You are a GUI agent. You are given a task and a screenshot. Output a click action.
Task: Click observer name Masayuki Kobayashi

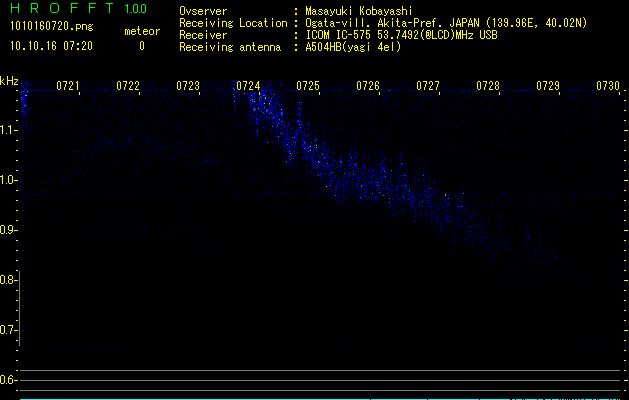pyautogui.click(x=359, y=11)
